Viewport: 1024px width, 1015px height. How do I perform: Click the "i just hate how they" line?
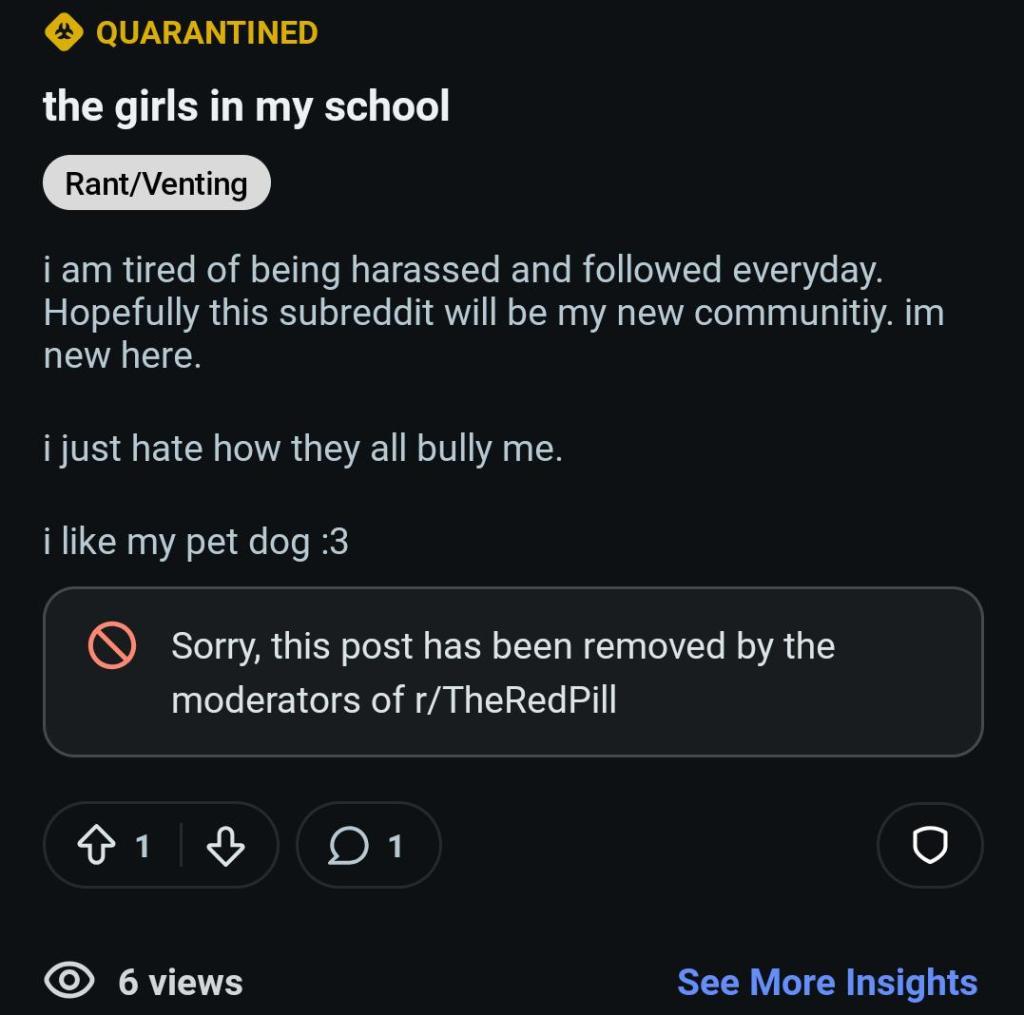click(x=303, y=448)
